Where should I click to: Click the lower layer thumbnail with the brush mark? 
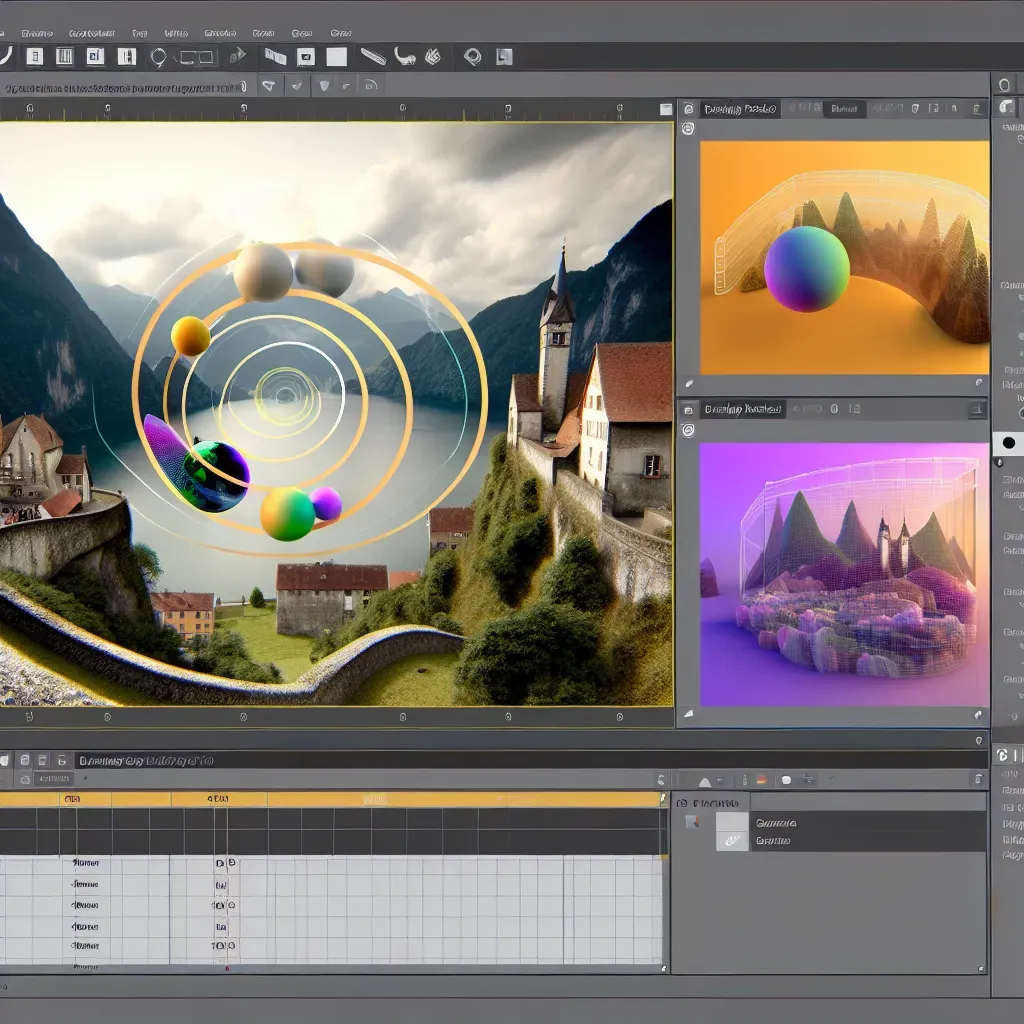click(x=732, y=841)
